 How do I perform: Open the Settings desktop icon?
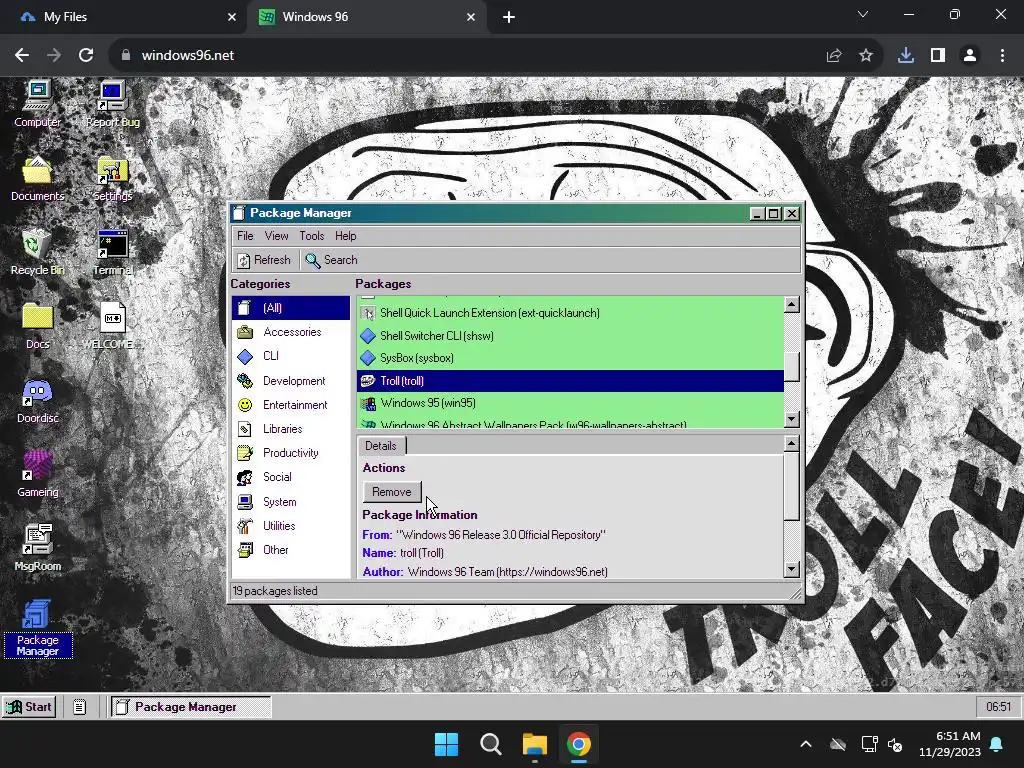tap(112, 178)
